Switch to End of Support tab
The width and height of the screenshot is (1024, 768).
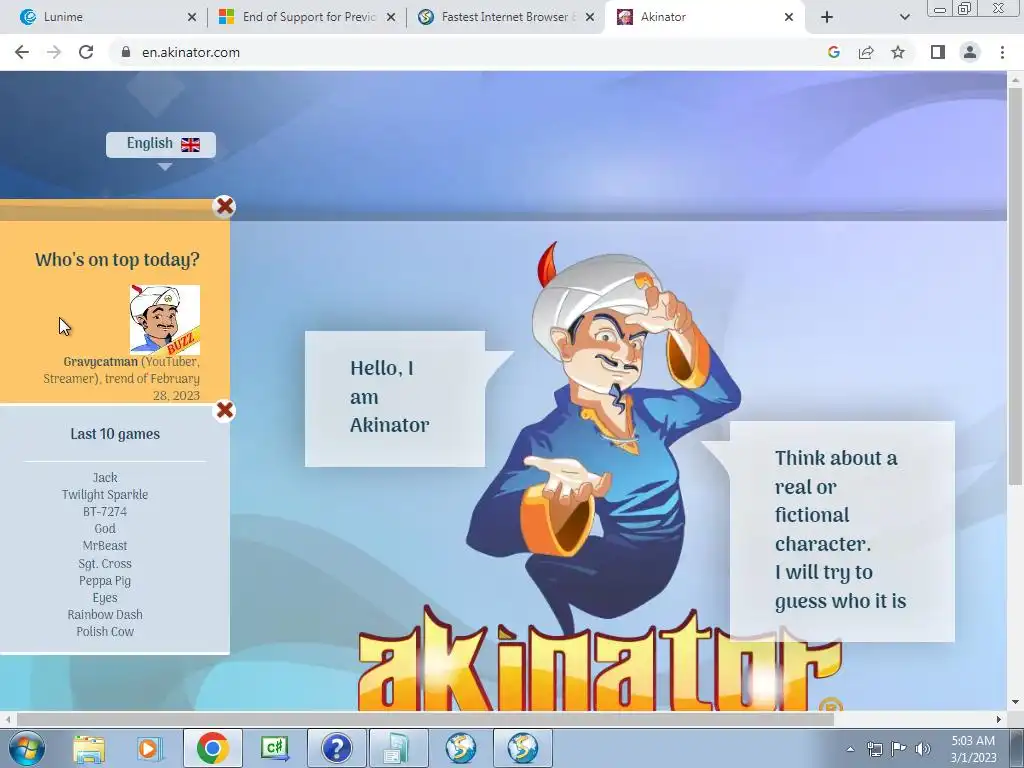[x=309, y=17]
